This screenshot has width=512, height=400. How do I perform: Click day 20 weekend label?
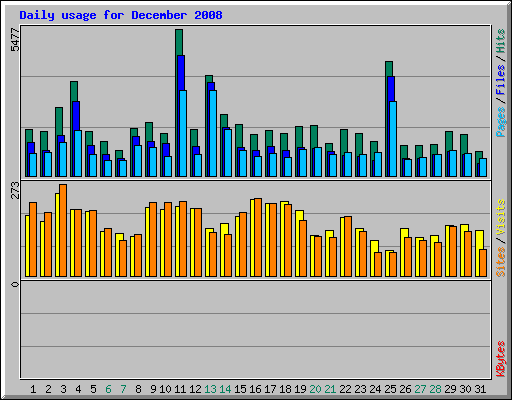315,389
